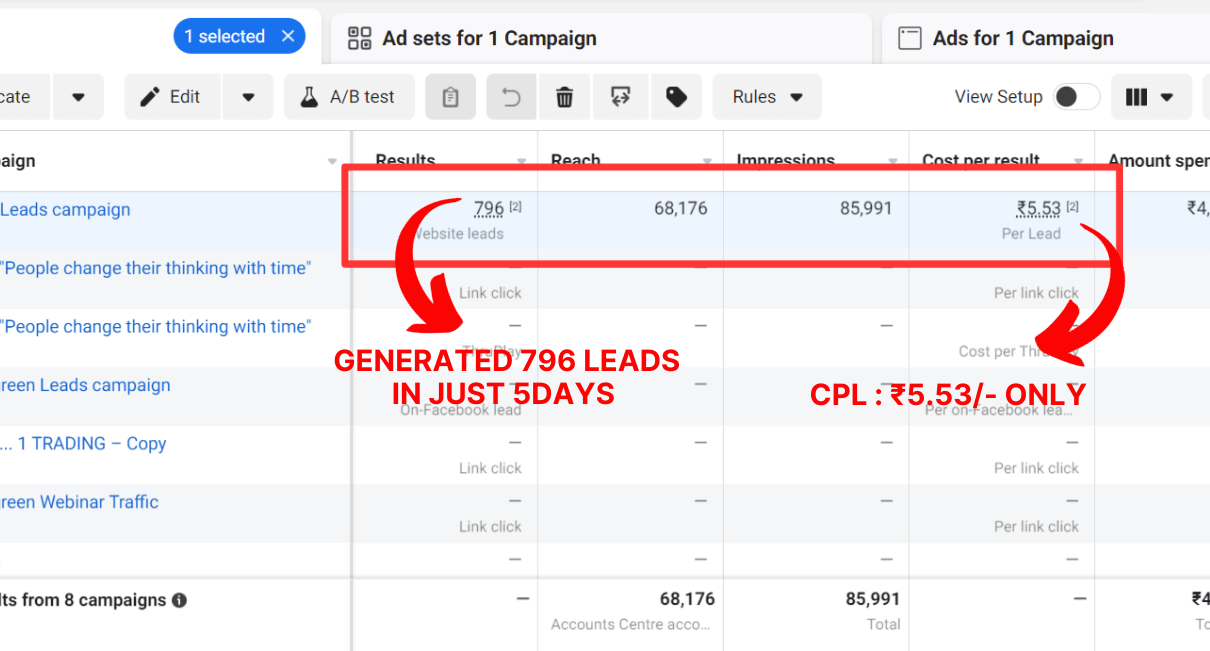Click the clipboard paste icon
The image size is (1210, 651).
click(450, 97)
